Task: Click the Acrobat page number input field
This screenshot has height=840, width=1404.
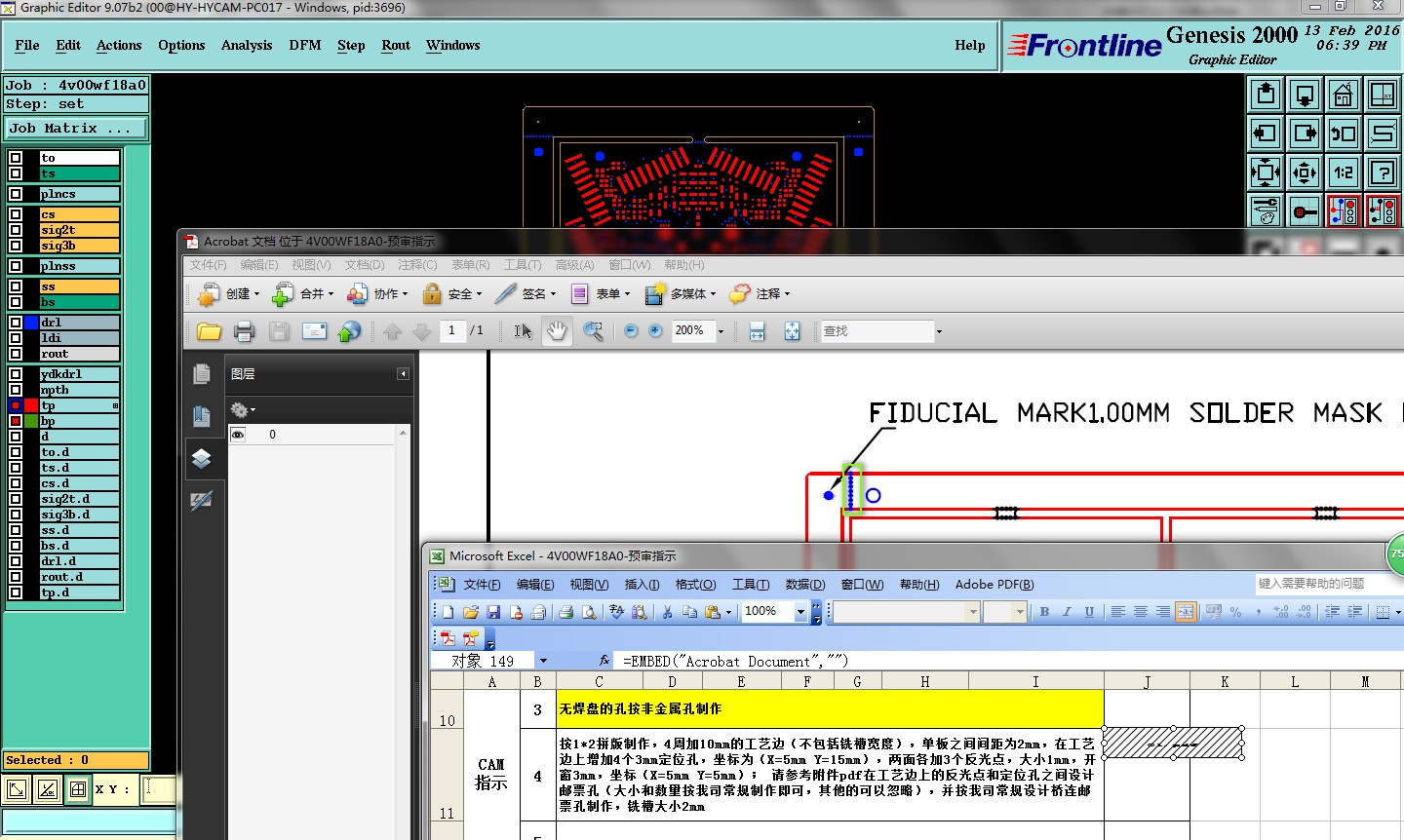Action: (x=452, y=331)
